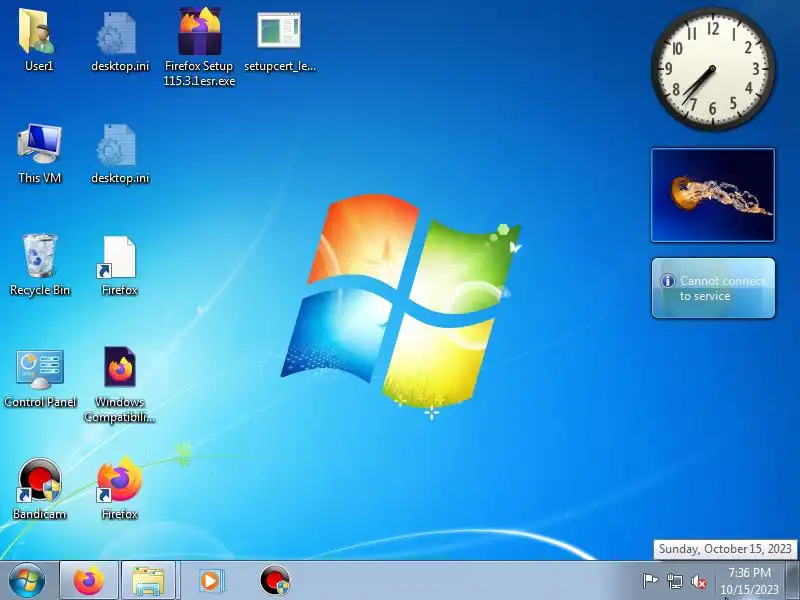Viewport: 800px width, 600px height.
Task: Select the Firefox logo shortcut beside Bandicam
Action: click(x=119, y=481)
